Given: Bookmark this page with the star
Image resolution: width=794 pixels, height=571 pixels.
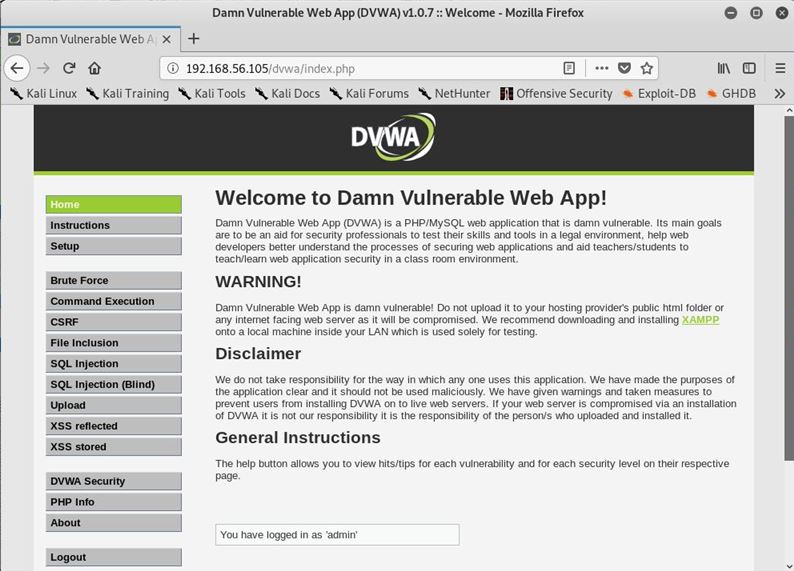Looking at the screenshot, I should [647, 68].
